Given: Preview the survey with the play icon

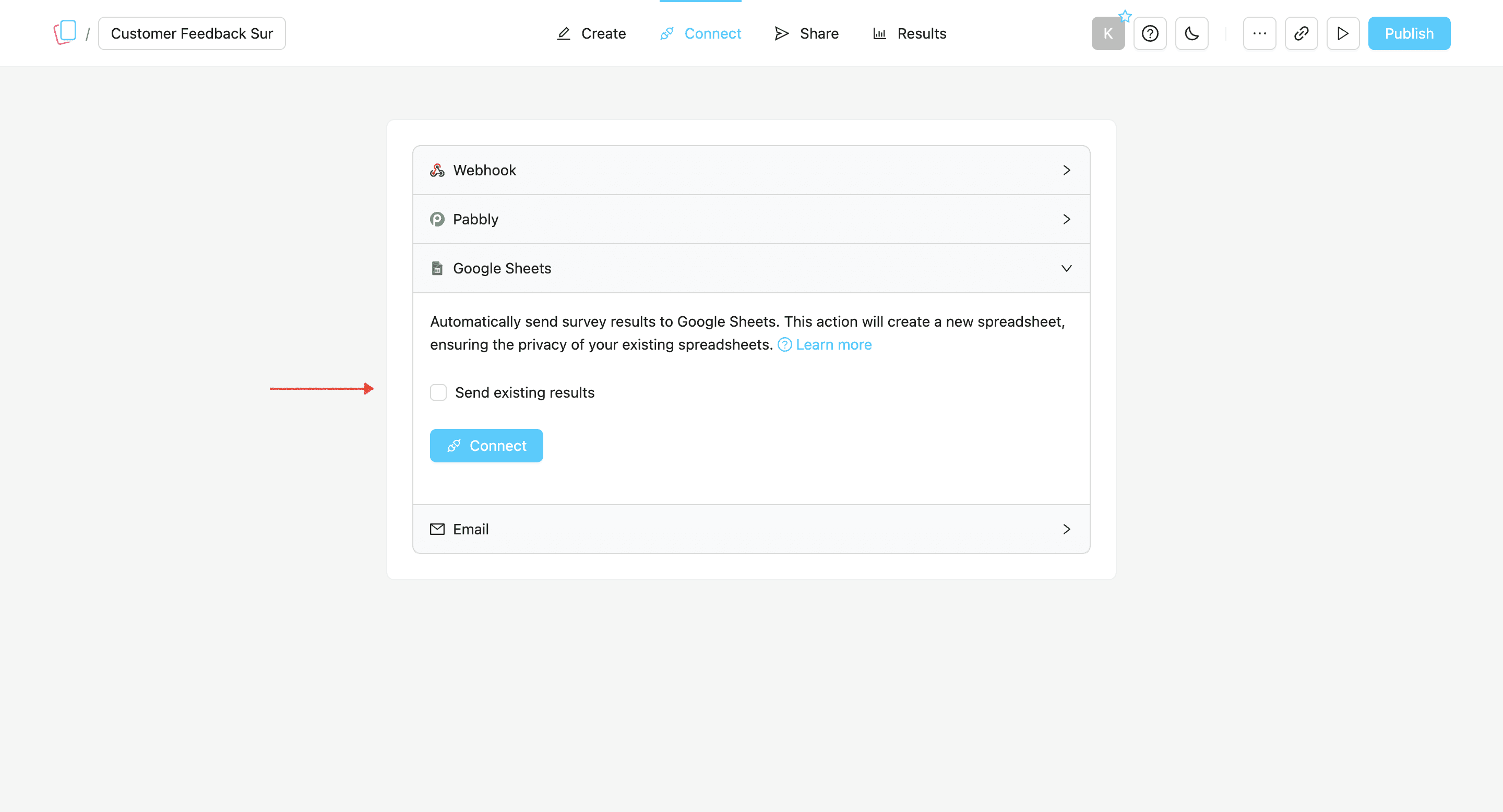Looking at the screenshot, I should pyautogui.click(x=1343, y=33).
